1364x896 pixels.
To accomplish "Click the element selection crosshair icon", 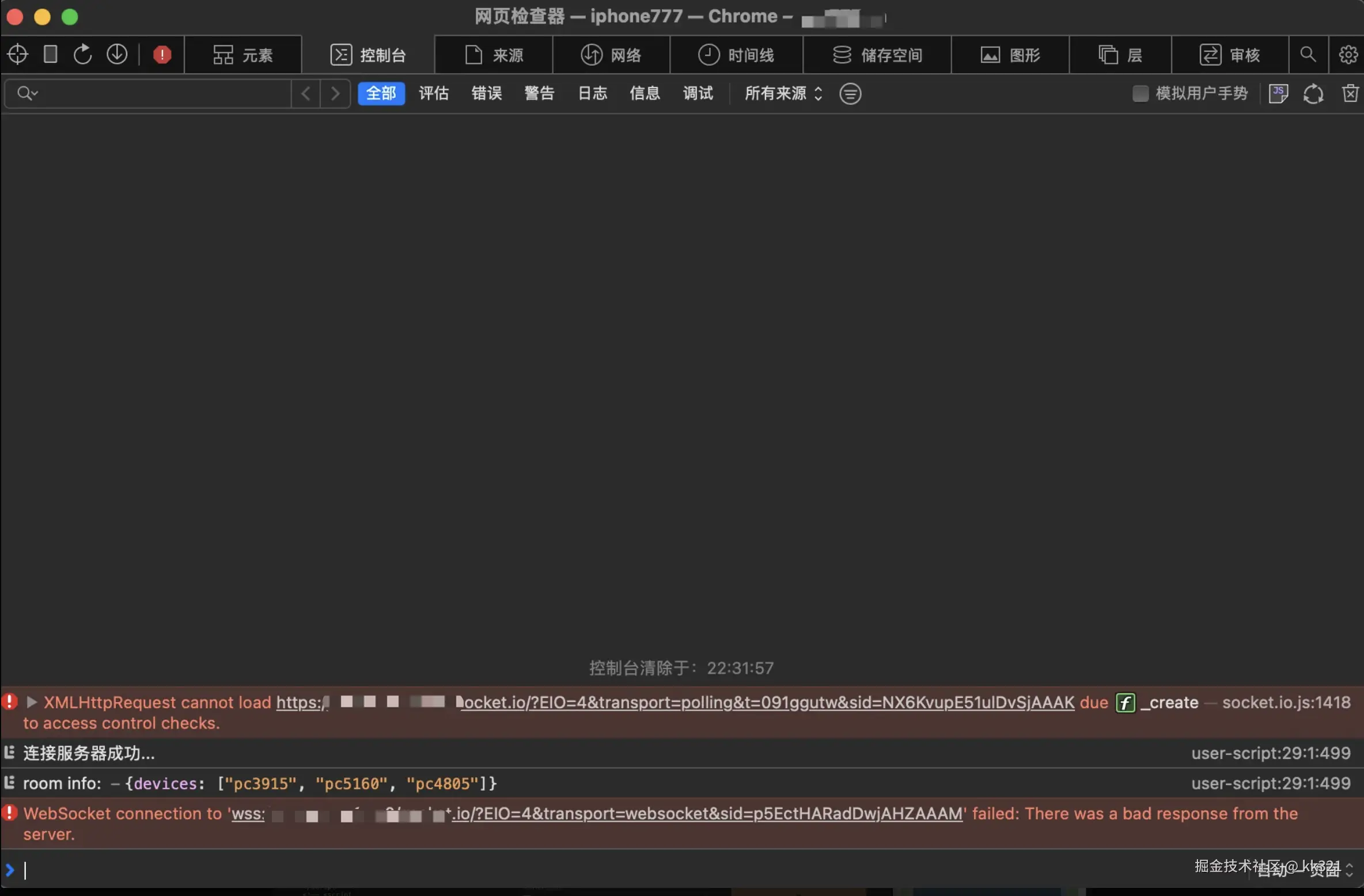I will [18, 55].
